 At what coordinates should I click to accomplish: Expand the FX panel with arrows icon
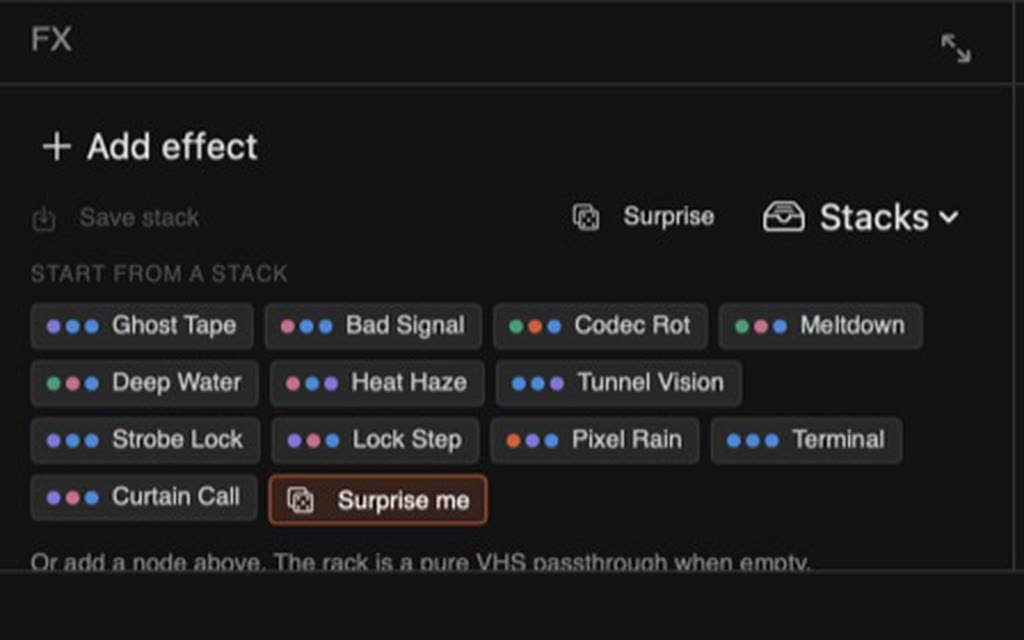pos(955,48)
